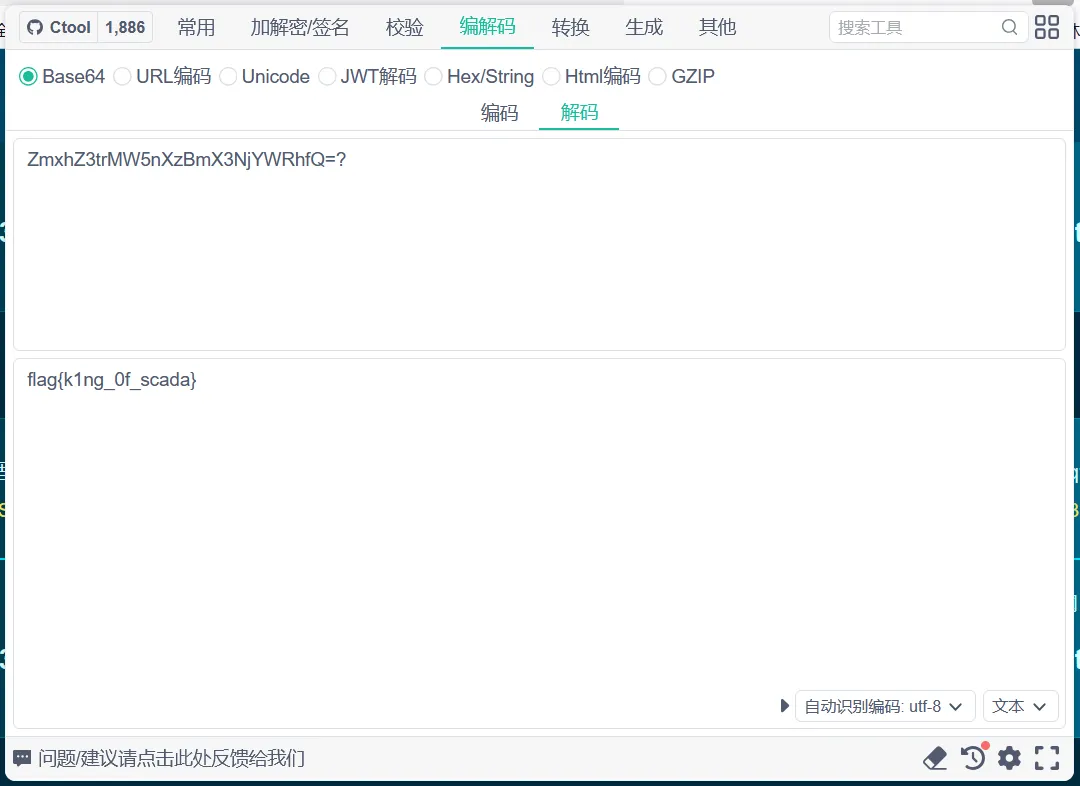
Task: Open settings gear icon
Action: tap(1009, 758)
